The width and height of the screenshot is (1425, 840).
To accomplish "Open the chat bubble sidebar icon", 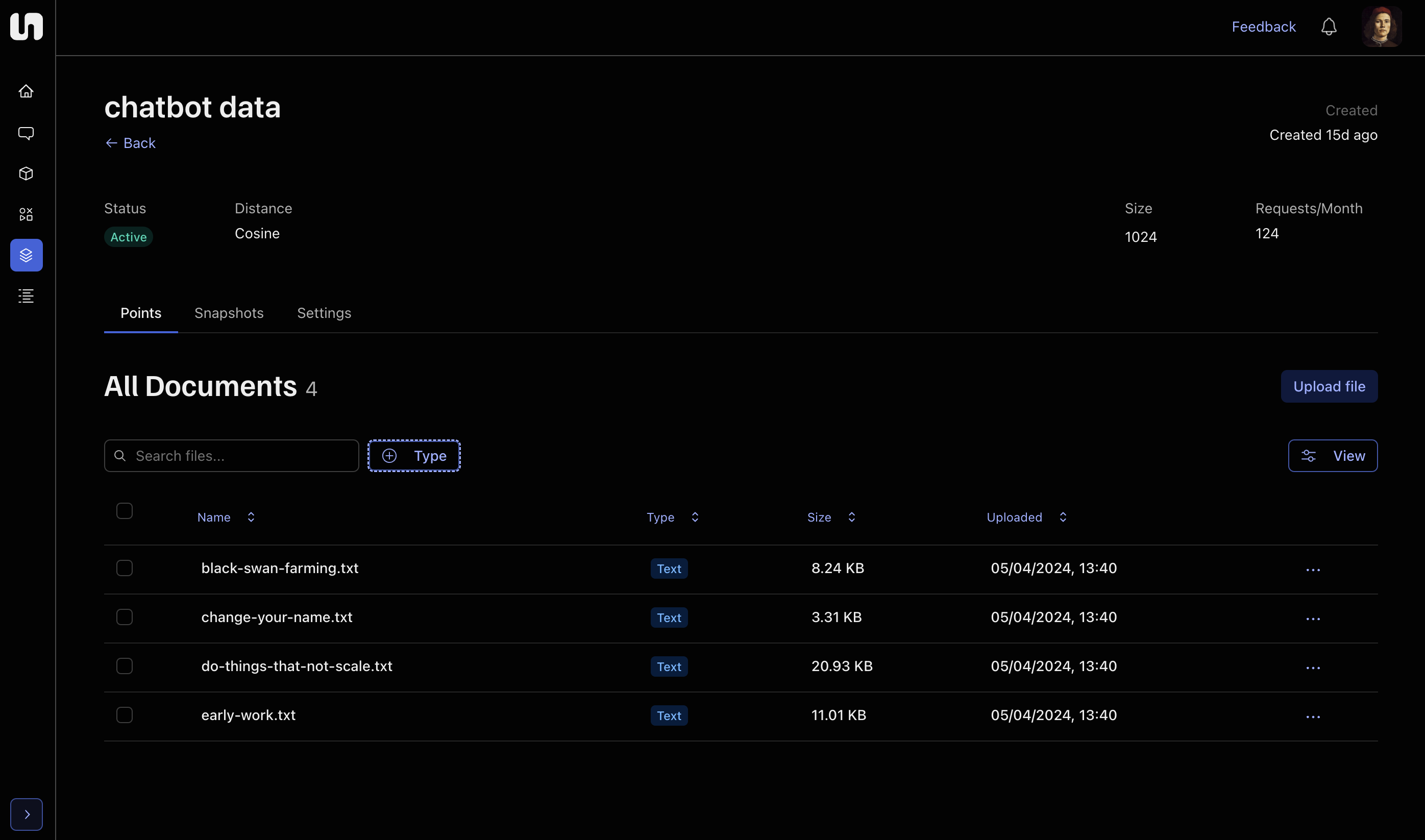I will click(x=26, y=133).
